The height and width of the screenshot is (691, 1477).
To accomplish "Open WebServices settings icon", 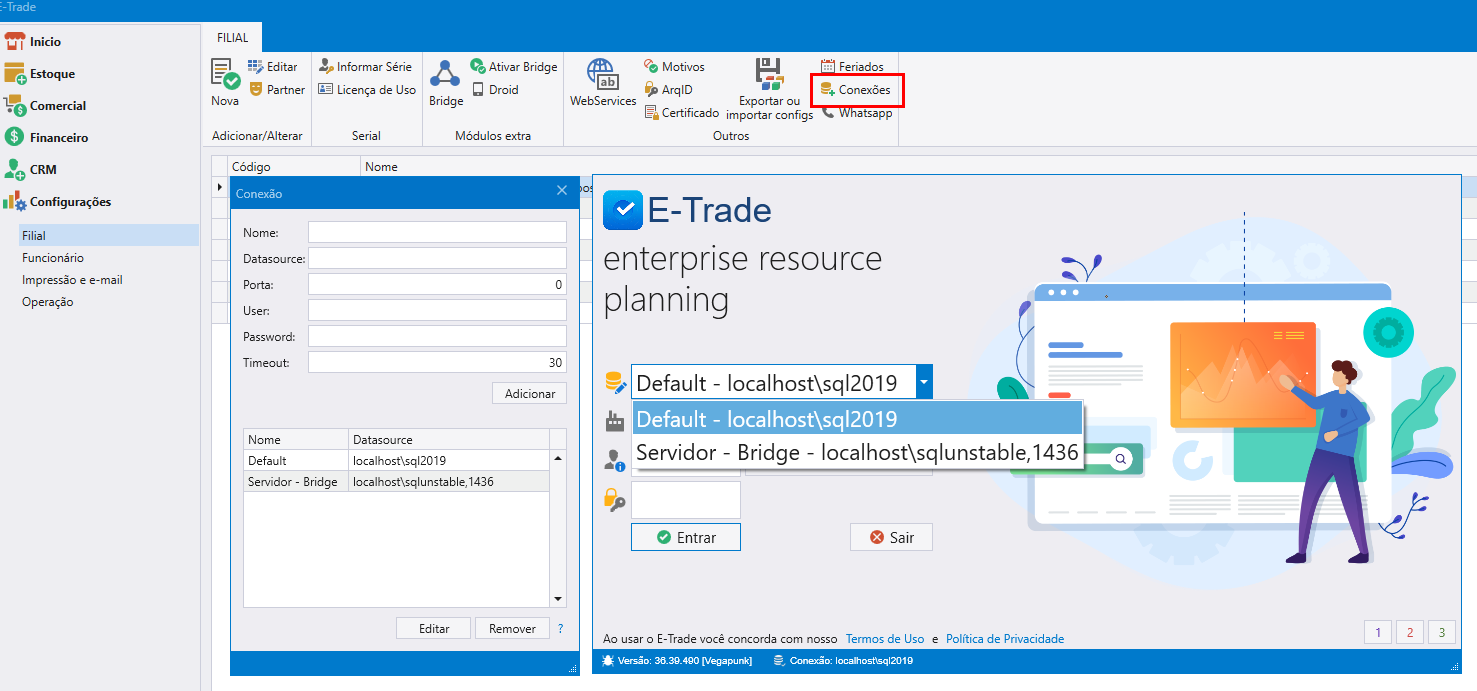I will 602,75.
